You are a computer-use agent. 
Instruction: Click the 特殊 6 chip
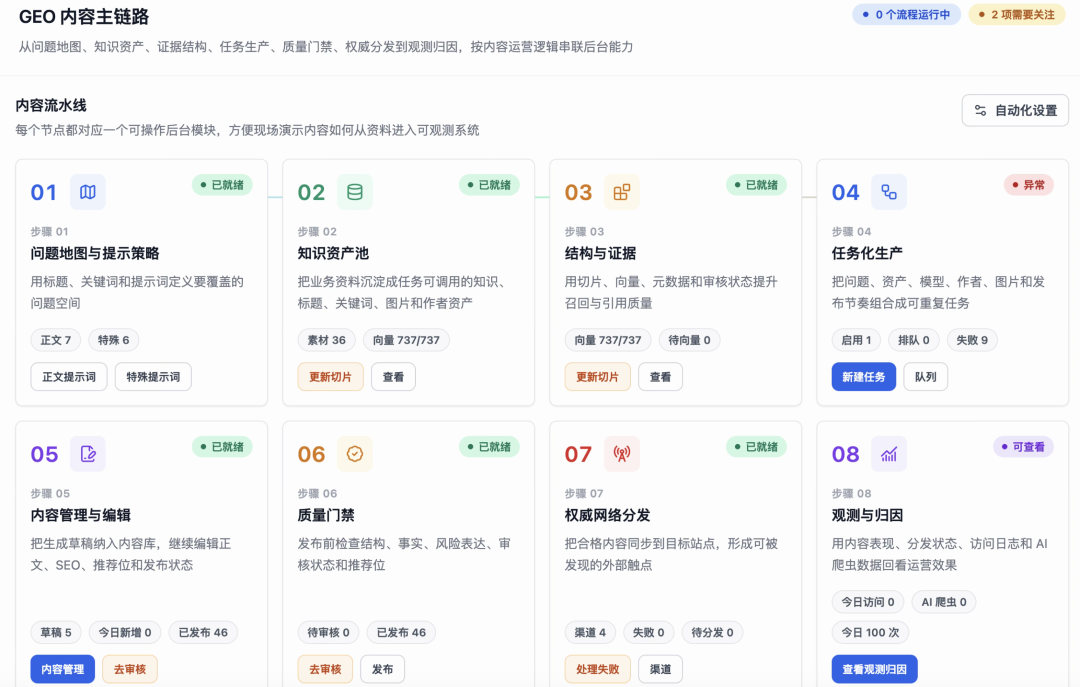pyautogui.click(x=114, y=340)
